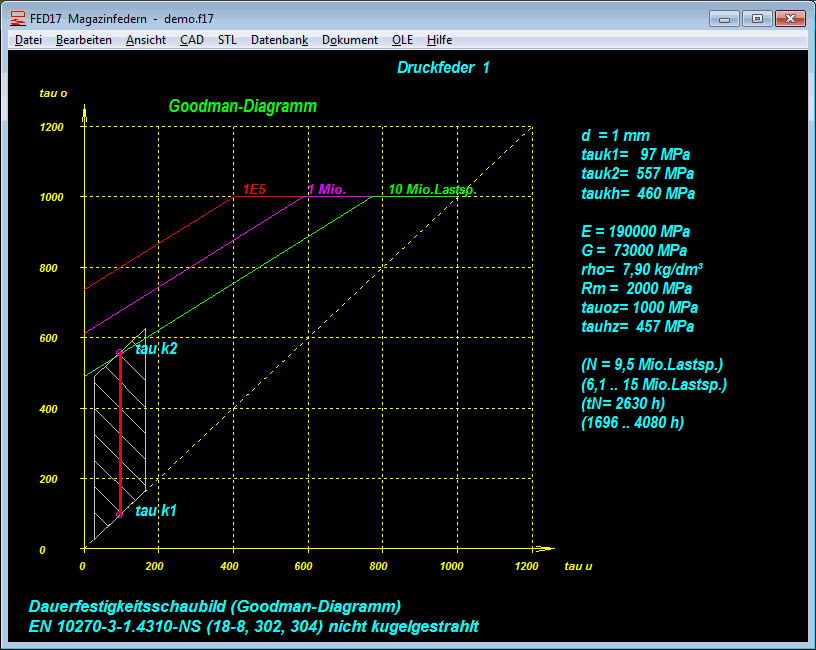The width and height of the screenshot is (816, 650).
Task: Click the tau k2 point label
Action: [x=156, y=349]
